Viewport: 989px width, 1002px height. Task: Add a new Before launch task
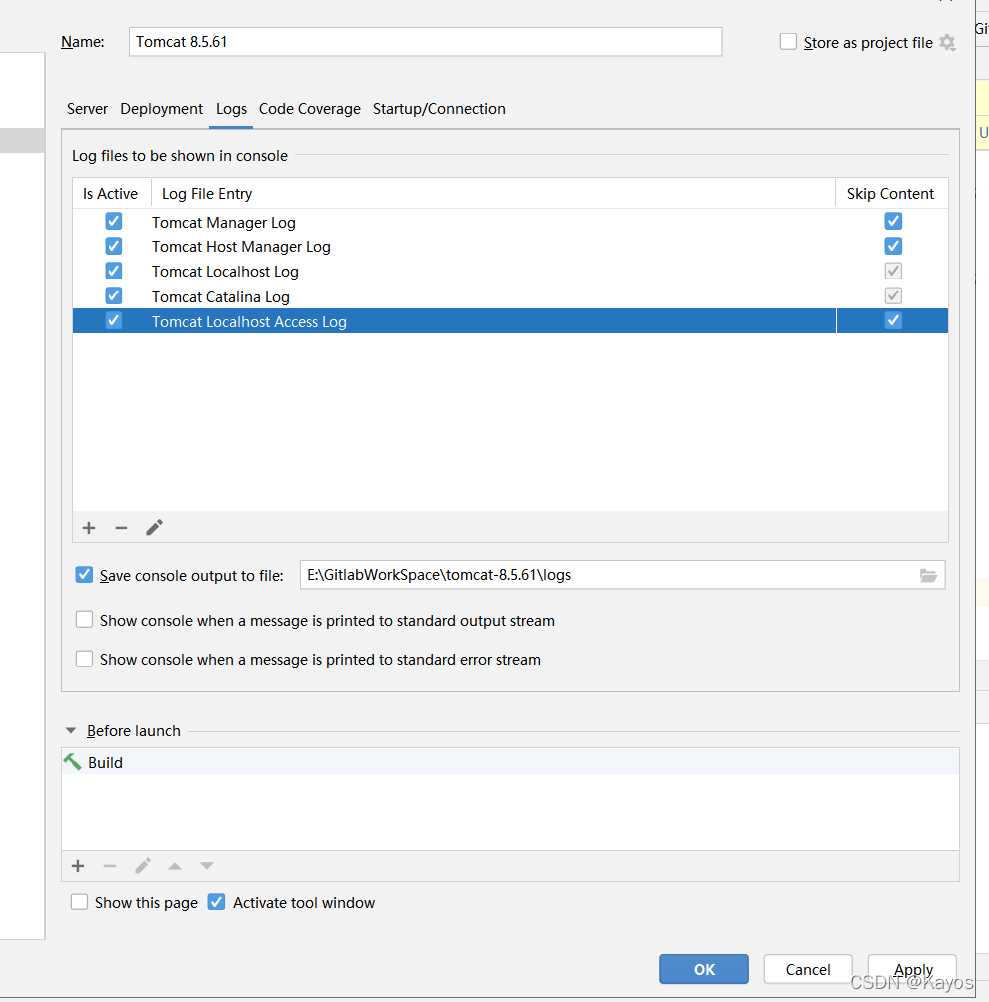(x=77, y=866)
